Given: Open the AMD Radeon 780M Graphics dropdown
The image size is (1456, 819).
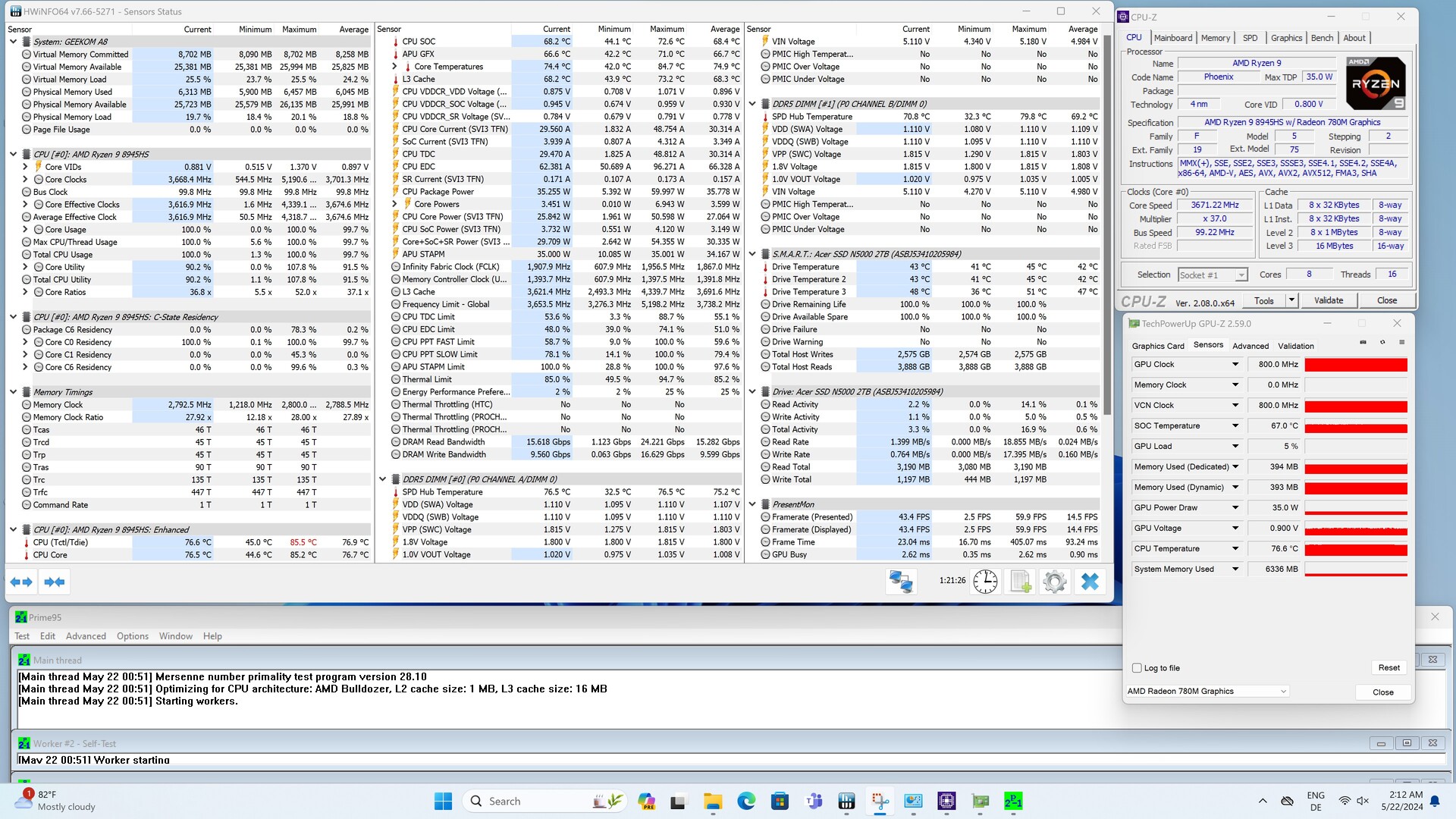Looking at the screenshot, I should (x=1283, y=692).
